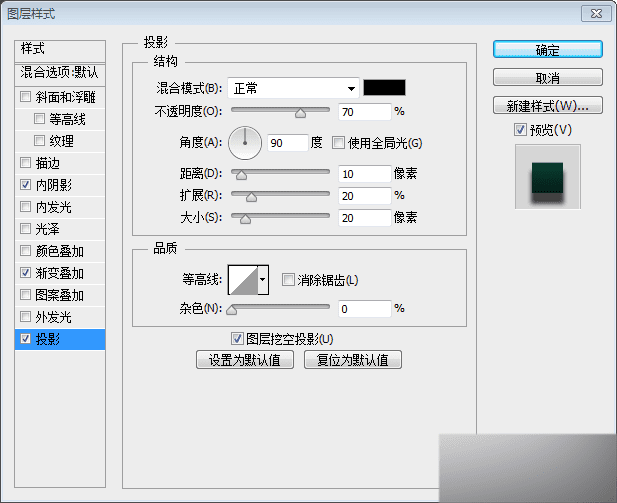Open the 渐变叠加 settings page
The height and width of the screenshot is (503, 617).
pos(59,273)
